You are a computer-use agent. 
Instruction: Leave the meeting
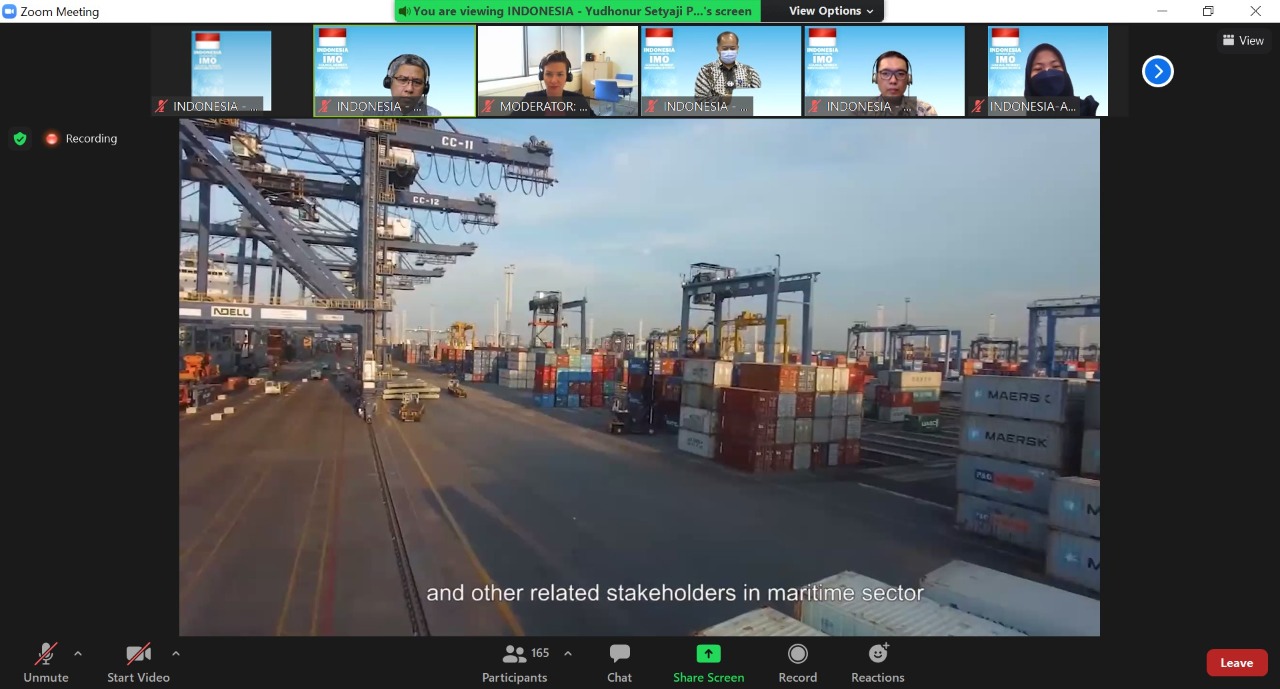(x=1236, y=662)
